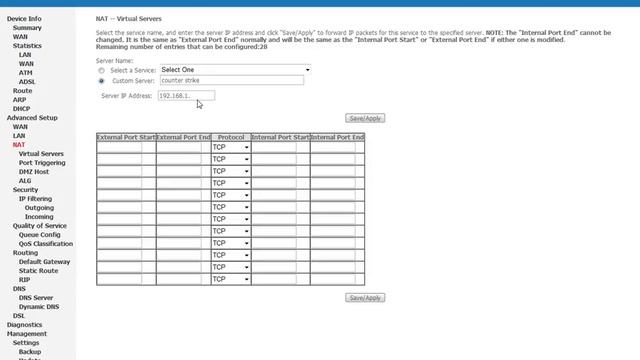Open IP Filtering under Security
Screen dimensions: 640x360
(x=36, y=199)
